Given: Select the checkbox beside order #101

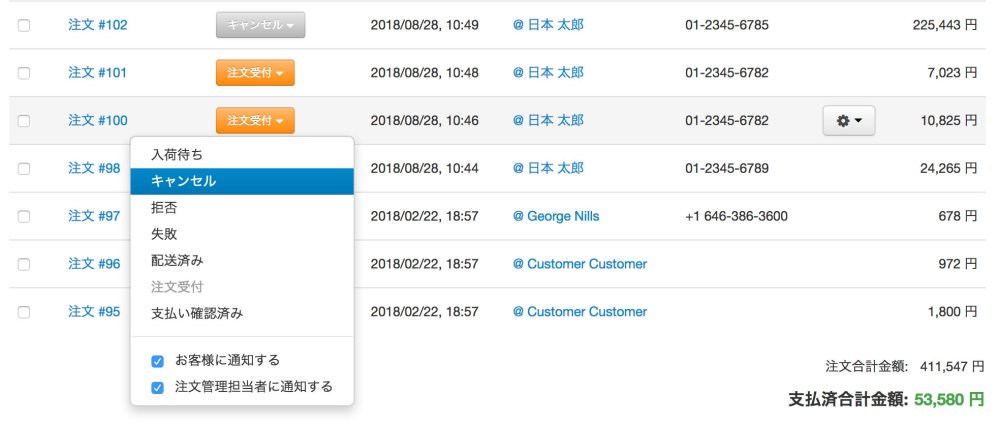Looking at the screenshot, I should pos(24,73).
